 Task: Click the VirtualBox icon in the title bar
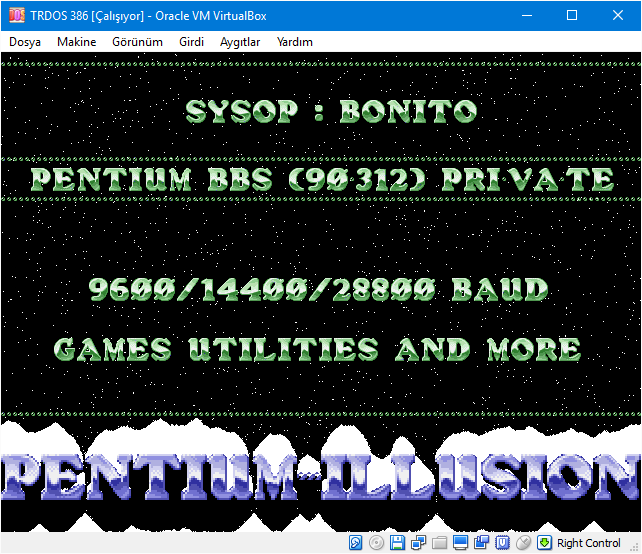point(16,16)
